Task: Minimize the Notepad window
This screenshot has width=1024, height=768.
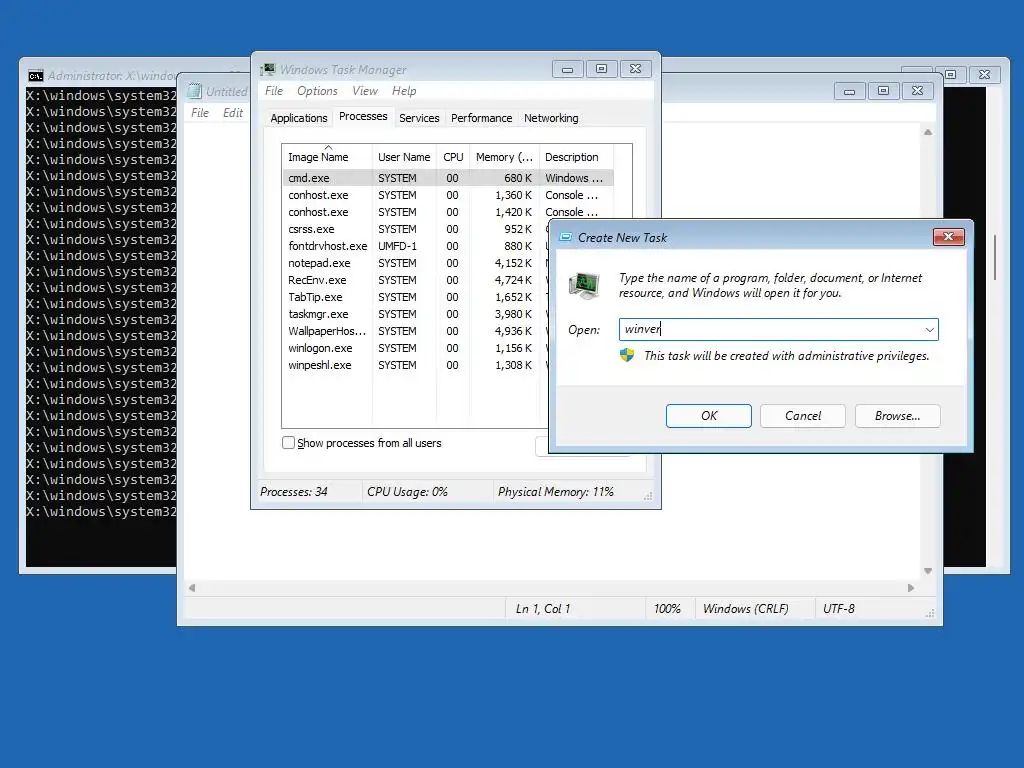Action: click(x=850, y=91)
